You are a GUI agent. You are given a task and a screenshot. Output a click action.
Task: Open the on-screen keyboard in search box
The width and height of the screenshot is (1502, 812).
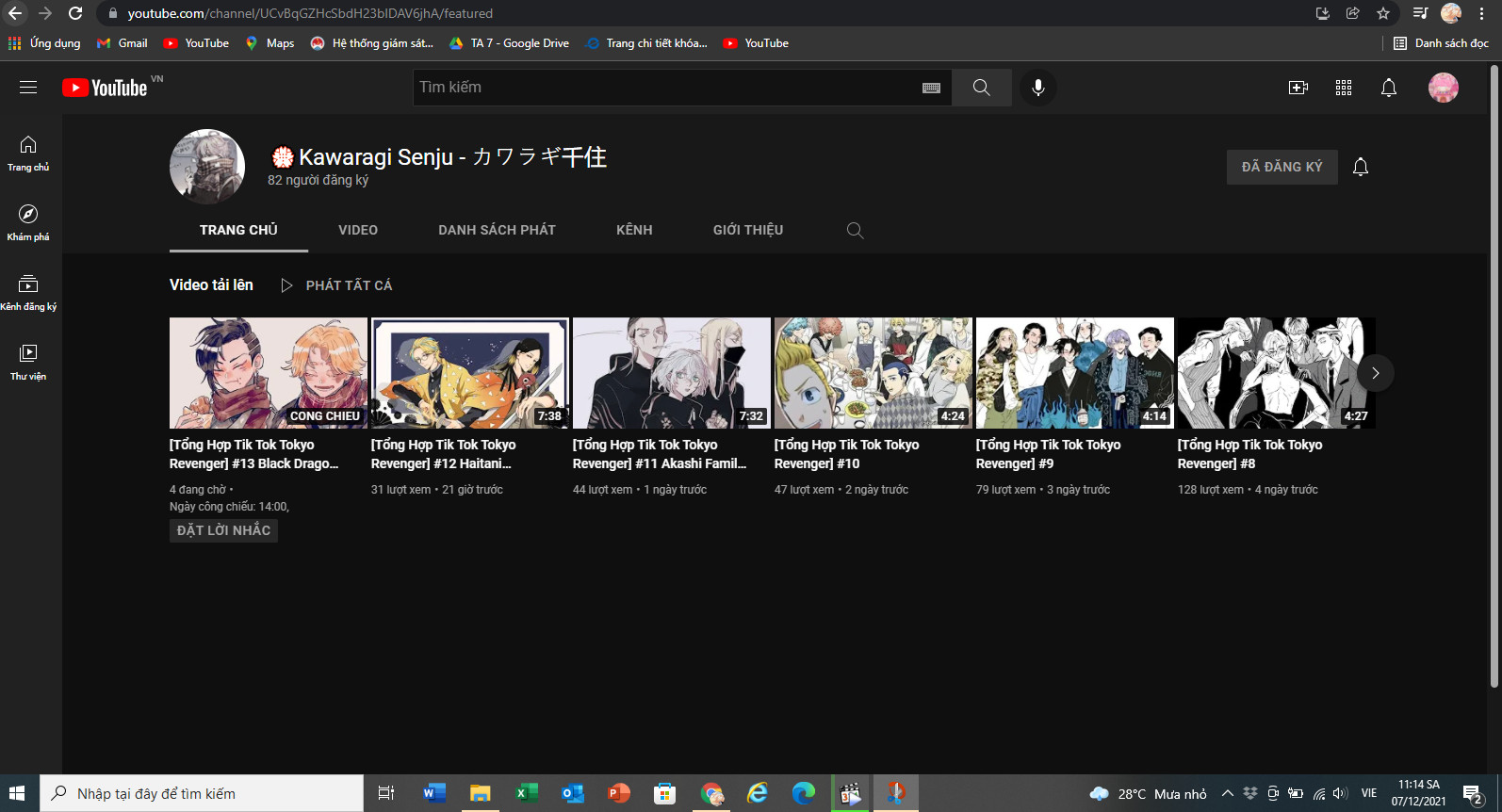pyautogui.click(x=931, y=88)
